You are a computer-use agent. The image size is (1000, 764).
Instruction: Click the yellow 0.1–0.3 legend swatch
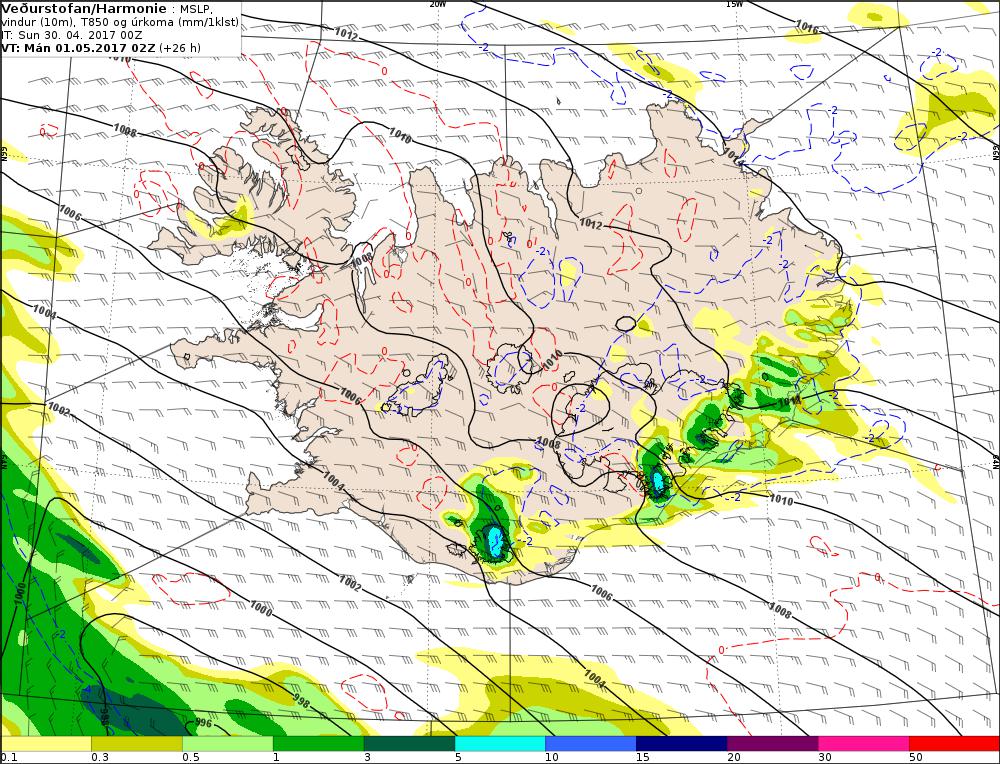point(46,744)
